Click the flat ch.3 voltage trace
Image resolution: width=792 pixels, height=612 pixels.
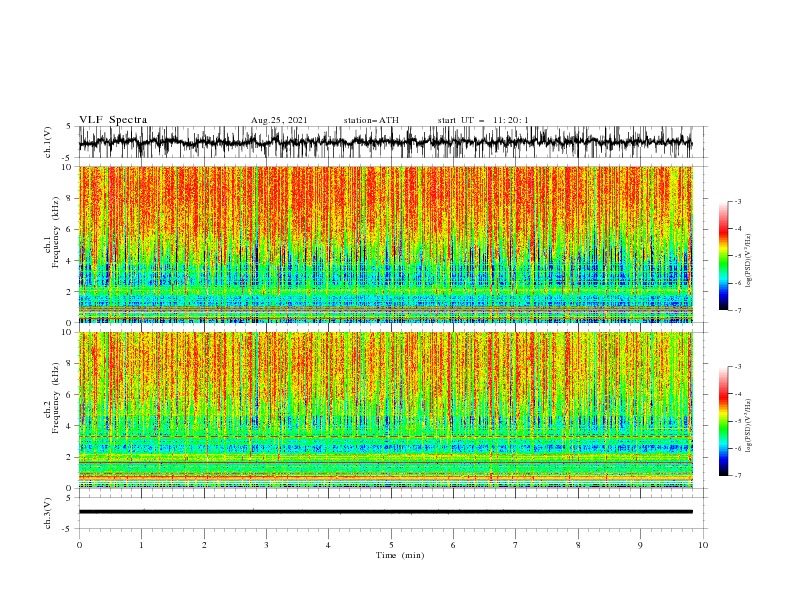385,512
